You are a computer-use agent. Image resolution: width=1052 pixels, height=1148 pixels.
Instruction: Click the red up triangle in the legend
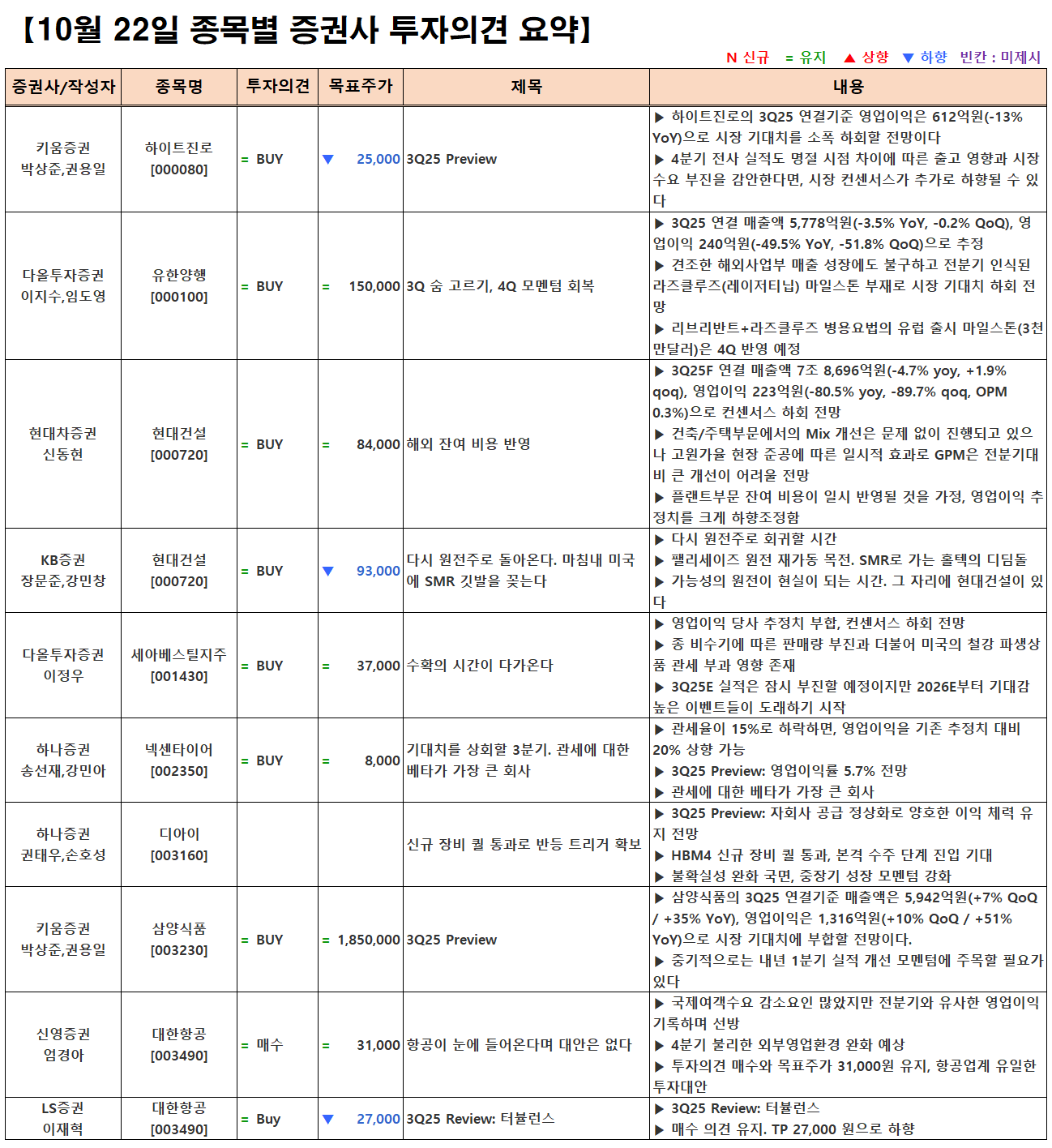tap(849, 58)
